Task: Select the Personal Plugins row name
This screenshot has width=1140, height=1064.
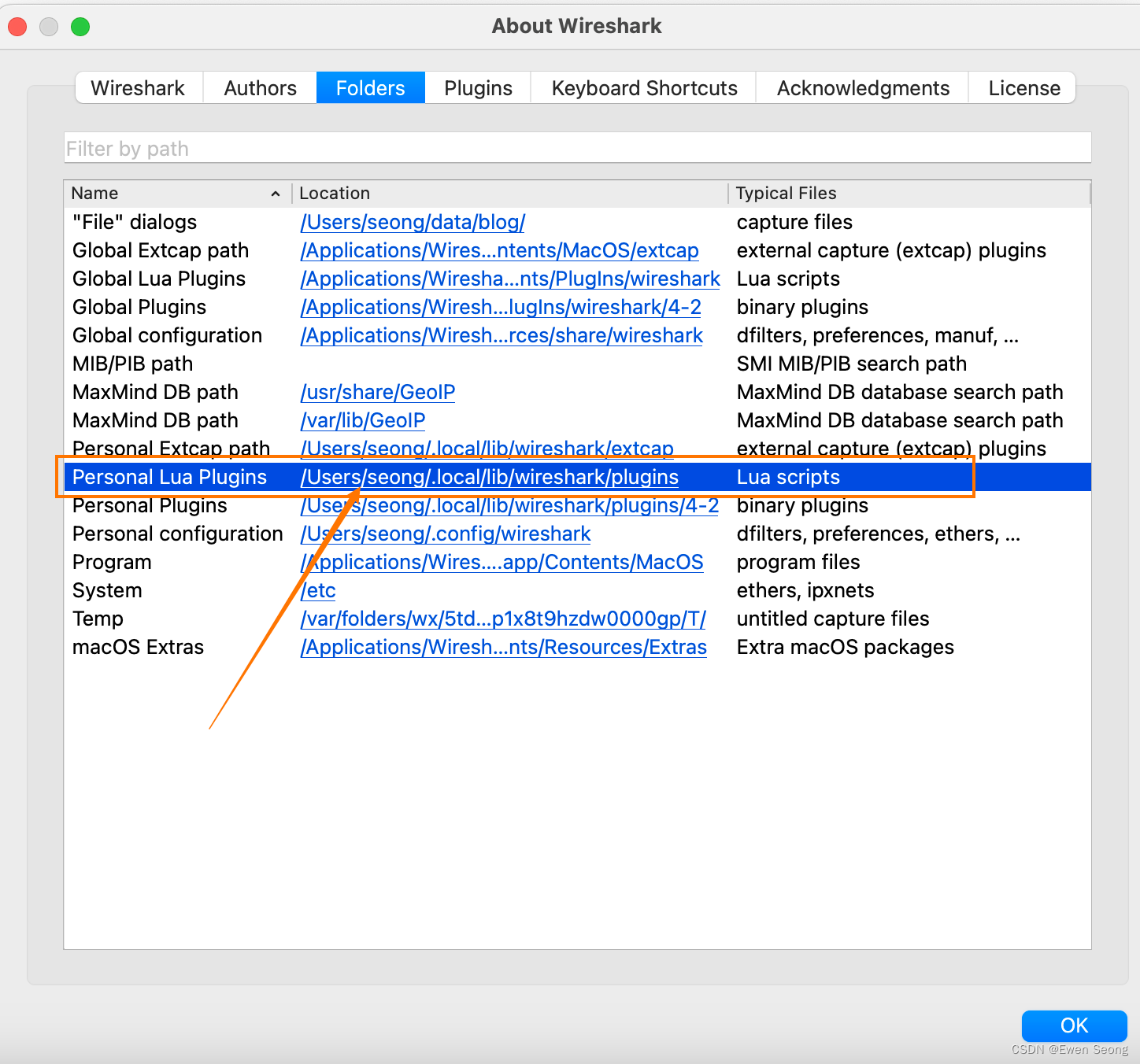Action: tap(150, 505)
